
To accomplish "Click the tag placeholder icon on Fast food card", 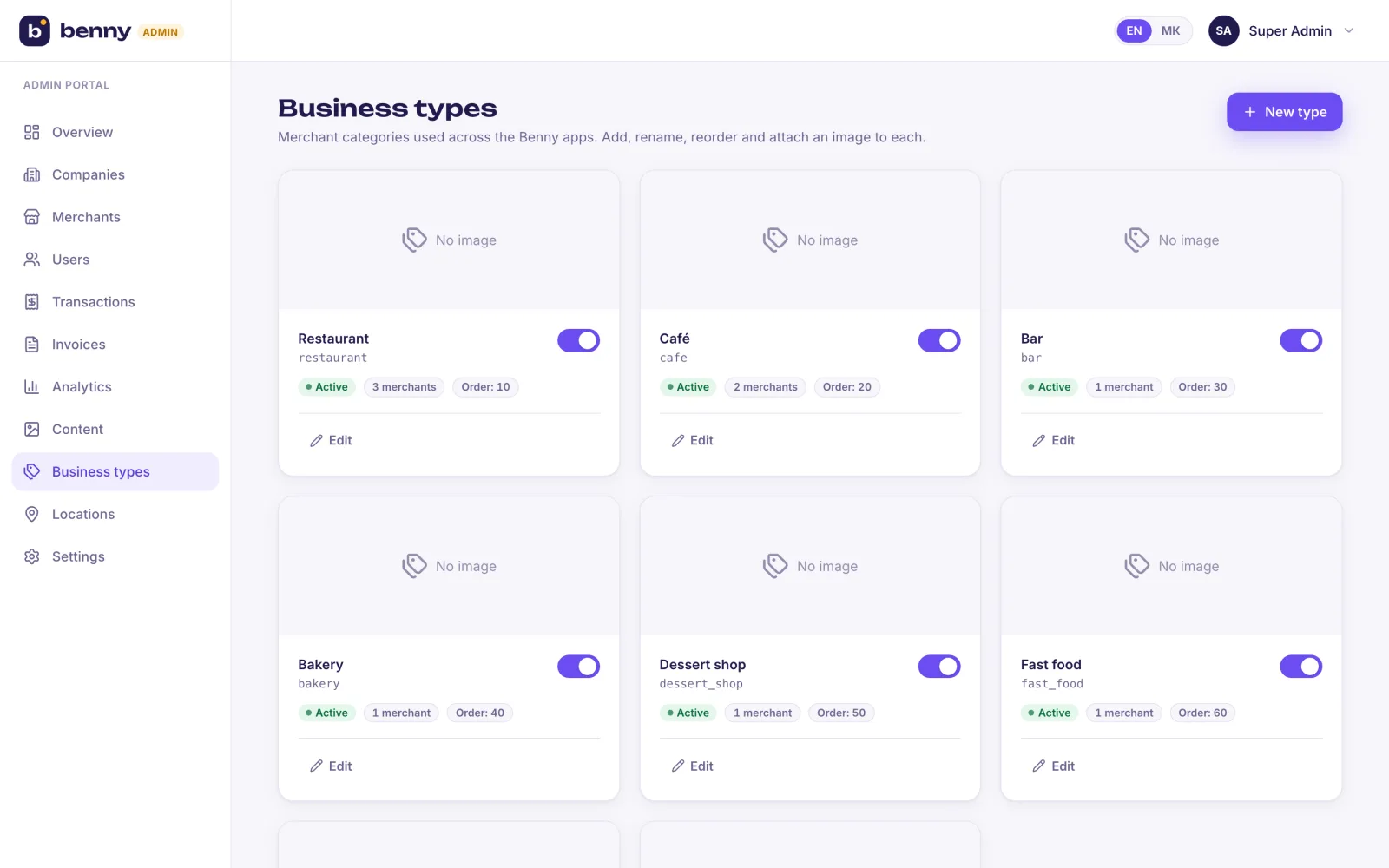I will pyautogui.click(x=1137, y=566).
